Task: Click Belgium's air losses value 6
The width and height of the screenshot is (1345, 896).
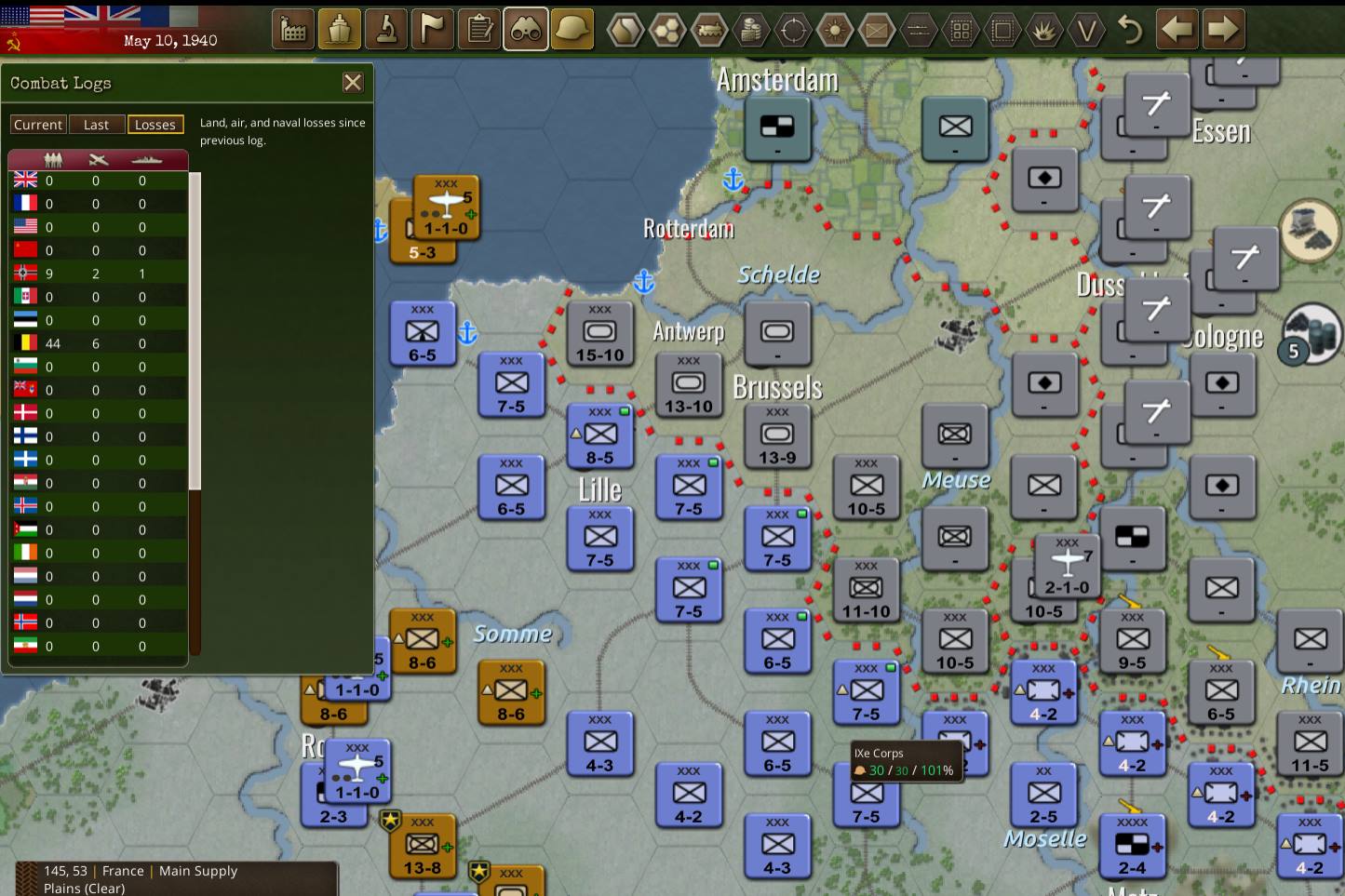Action: pos(96,343)
